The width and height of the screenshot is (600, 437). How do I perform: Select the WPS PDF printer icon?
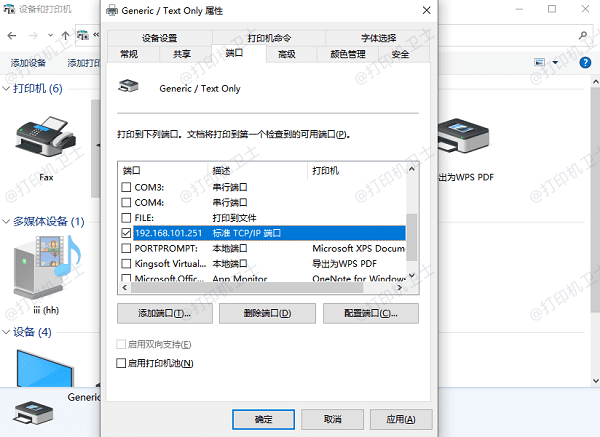463,135
